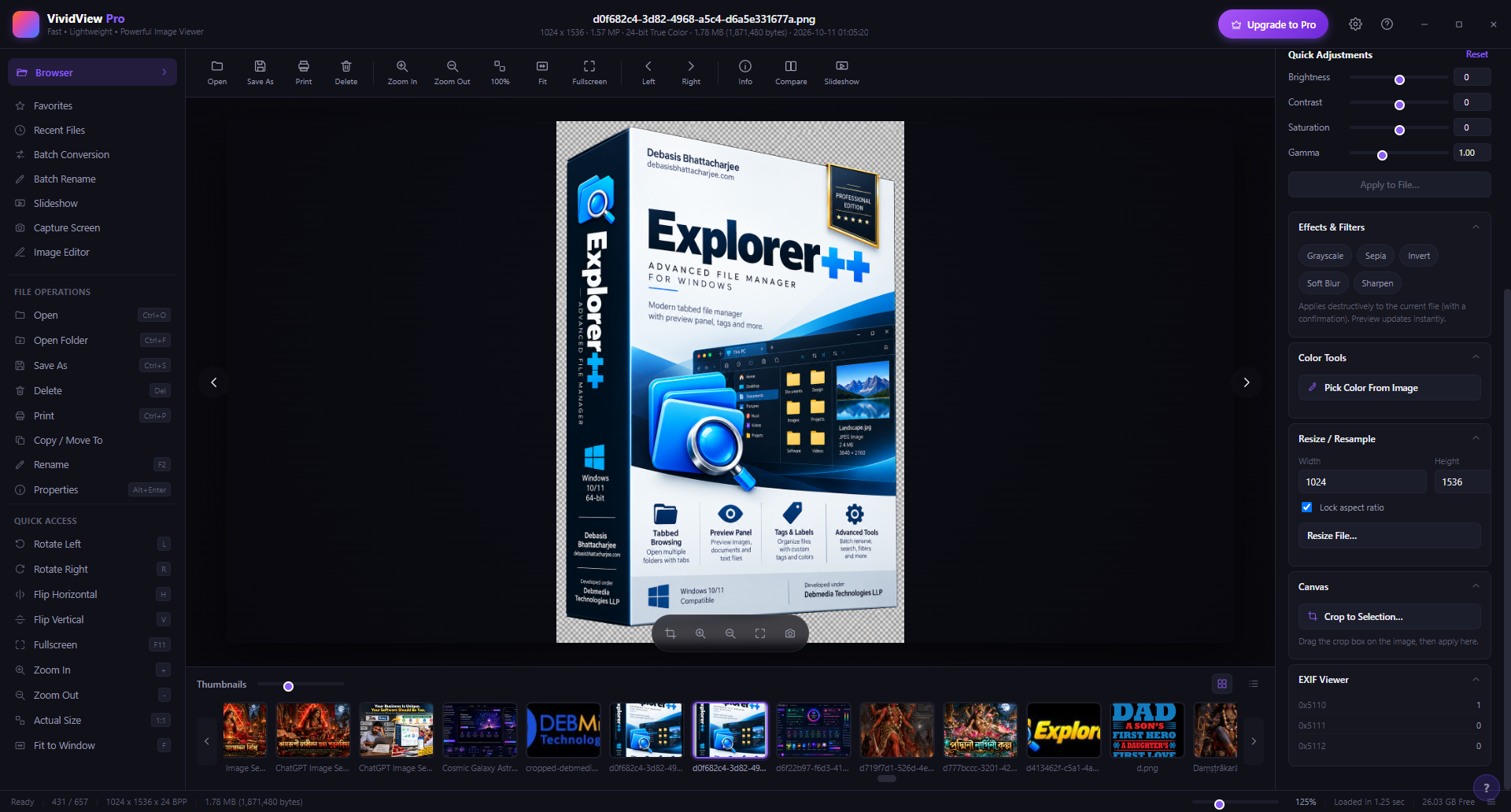Viewport: 1511px width, 812px height.
Task: Adjust the Gamma slider handle
Action: 1382,155
